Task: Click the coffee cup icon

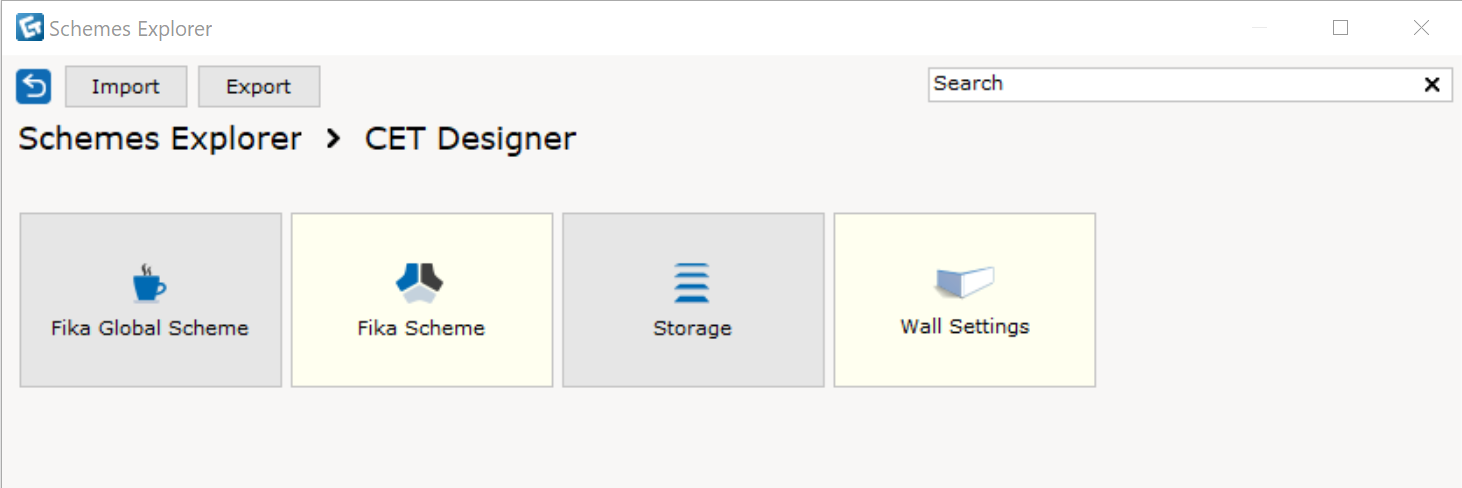Action: 149,283
